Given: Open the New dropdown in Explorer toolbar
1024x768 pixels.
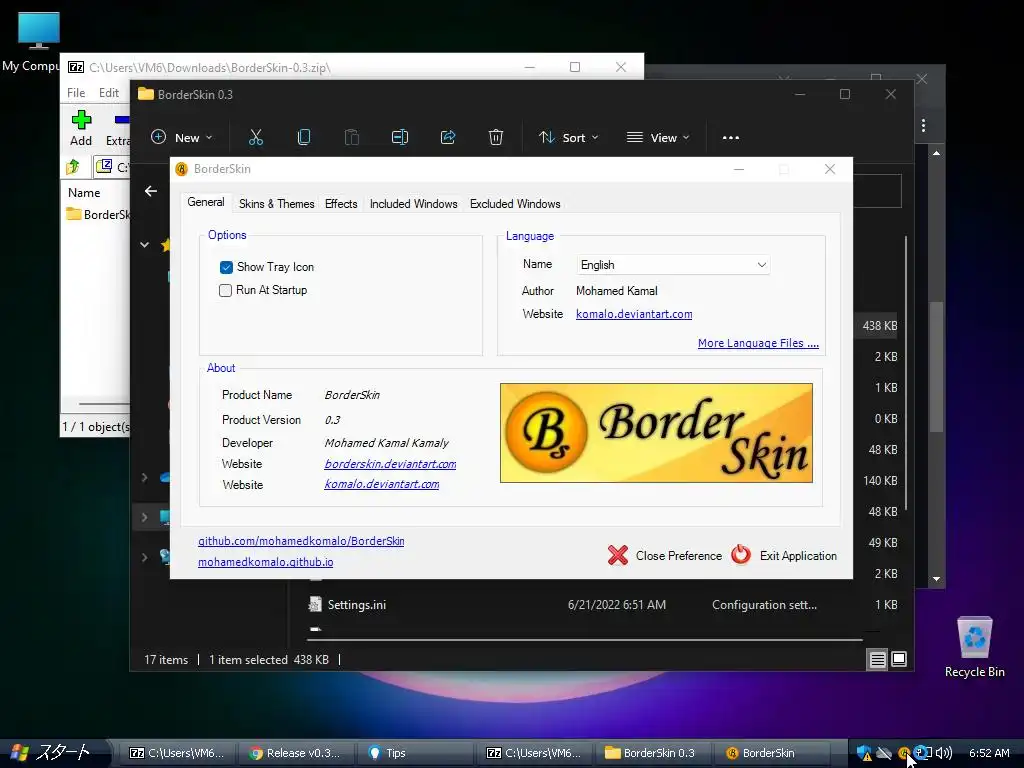Looking at the screenshot, I should (182, 137).
